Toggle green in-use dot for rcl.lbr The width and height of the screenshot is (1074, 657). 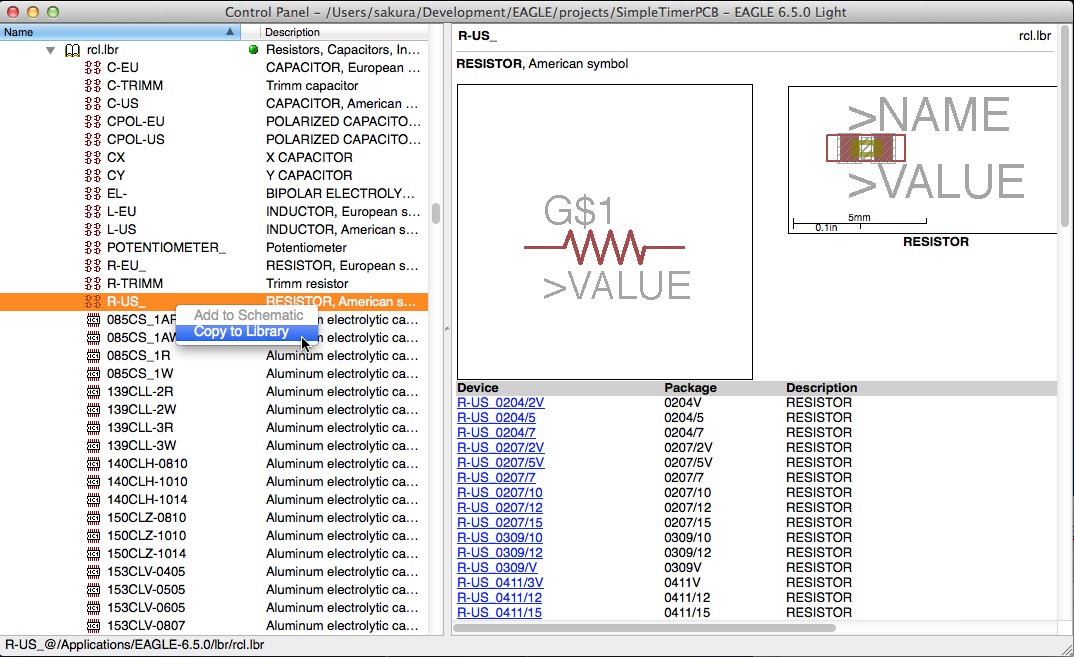pyautogui.click(x=253, y=49)
